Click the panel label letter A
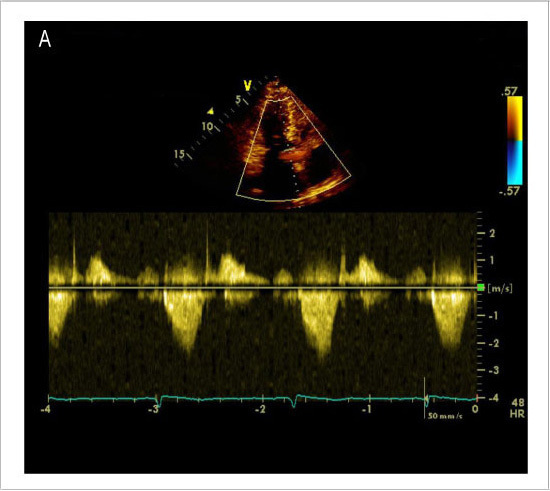The image size is (550, 491). [45, 39]
